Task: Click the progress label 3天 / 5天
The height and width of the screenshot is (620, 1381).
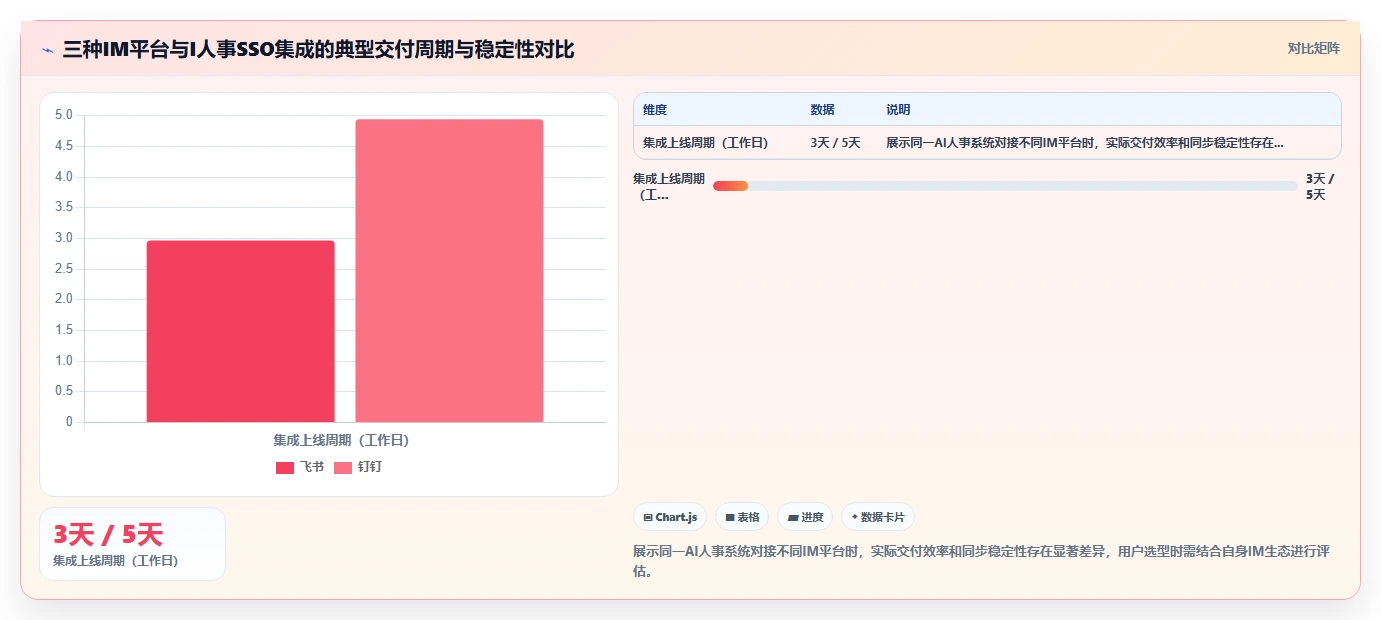Action: pyautogui.click(x=1320, y=187)
